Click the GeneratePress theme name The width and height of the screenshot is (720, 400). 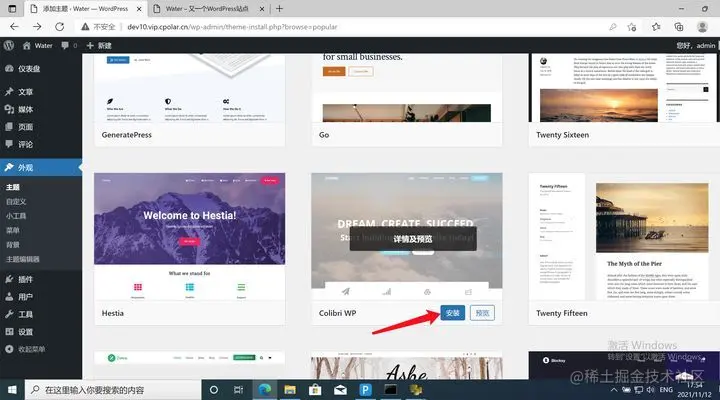[127, 135]
